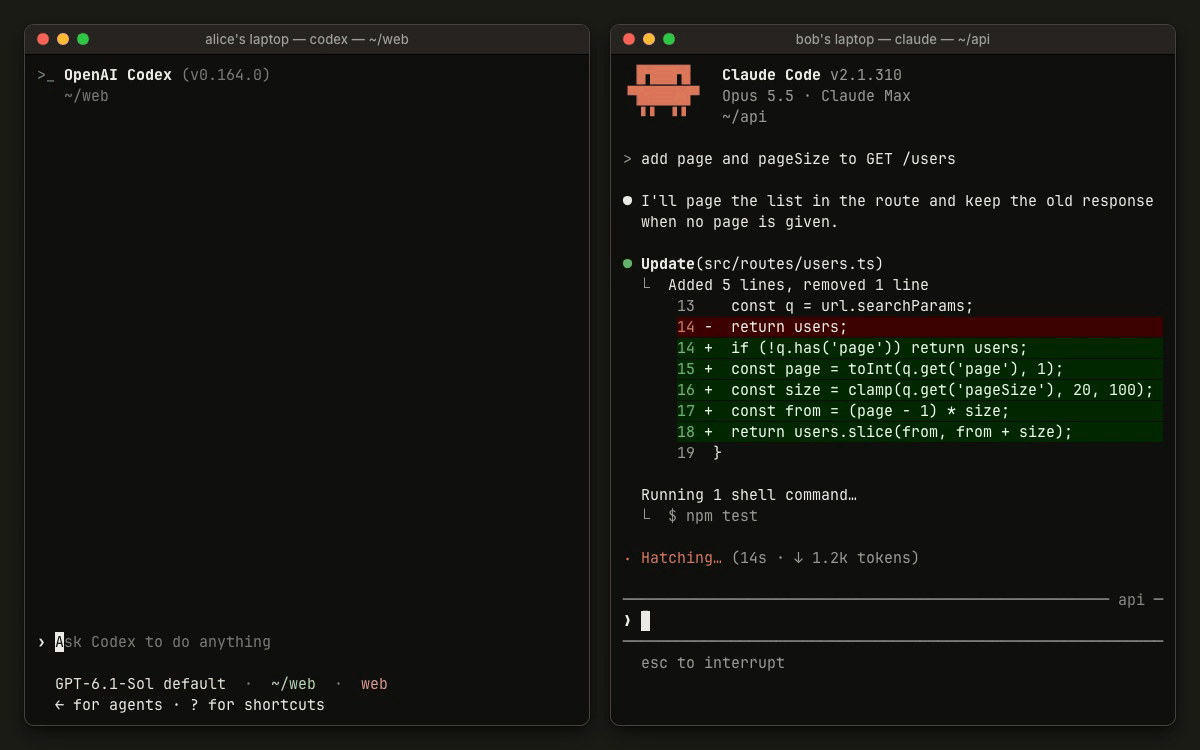The width and height of the screenshot is (1200, 750).
Task: Click the added line "const from = (page - 1) * size;"
Action: click(919, 411)
